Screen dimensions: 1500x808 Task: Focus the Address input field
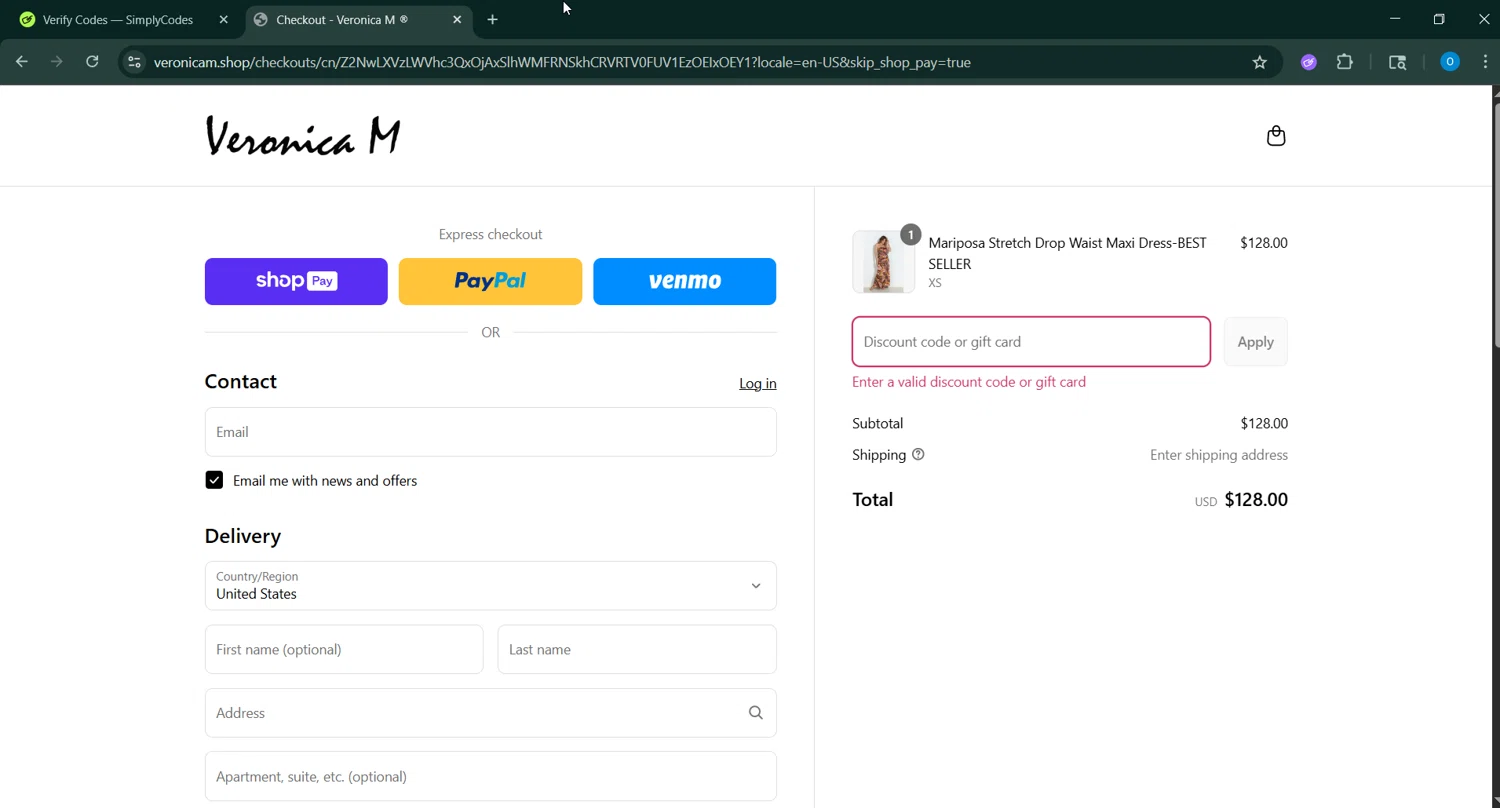click(x=490, y=713)
